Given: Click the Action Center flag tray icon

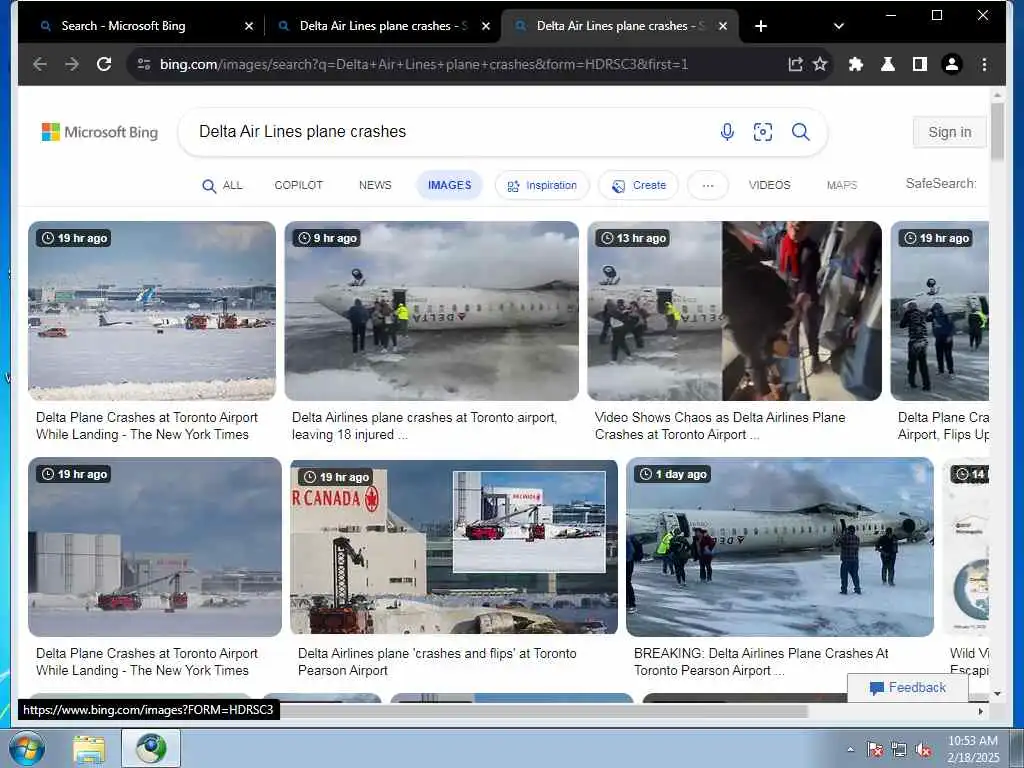Looking at the screenshot, I should 875,750.
